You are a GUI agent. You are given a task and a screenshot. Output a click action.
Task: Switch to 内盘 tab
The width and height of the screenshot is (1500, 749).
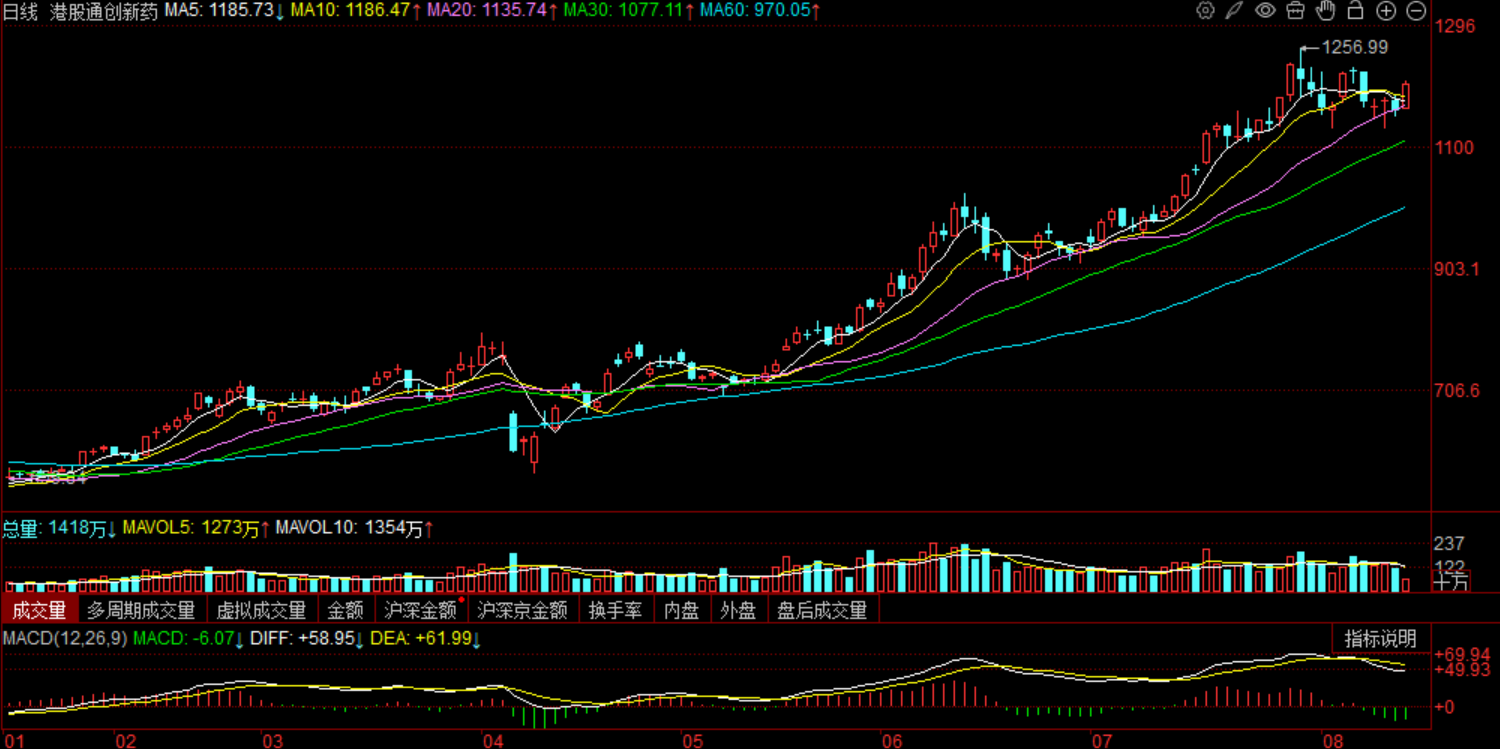[682, 610]
